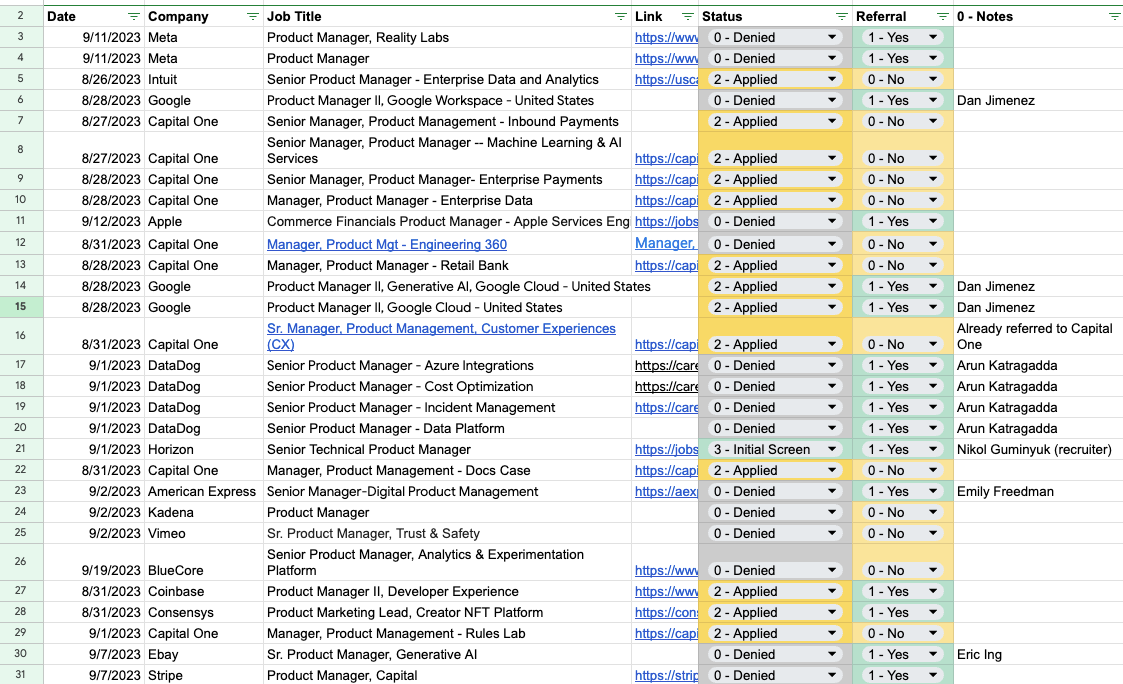Expand Referral dropdown for Kadena row
This screenshot has width=1123, height=684.
point(932,513)
